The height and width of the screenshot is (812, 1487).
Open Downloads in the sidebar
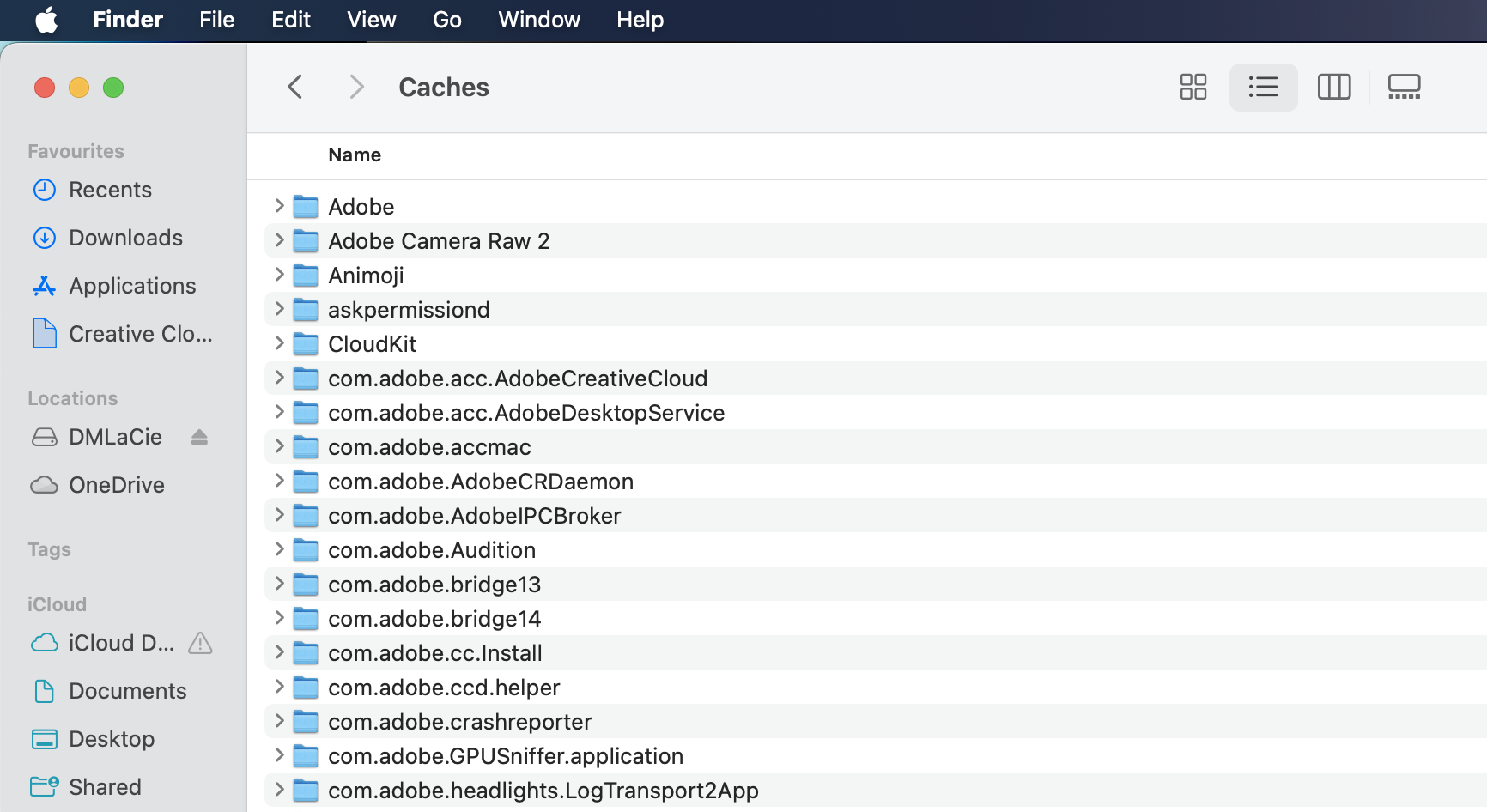click(126, 238)
